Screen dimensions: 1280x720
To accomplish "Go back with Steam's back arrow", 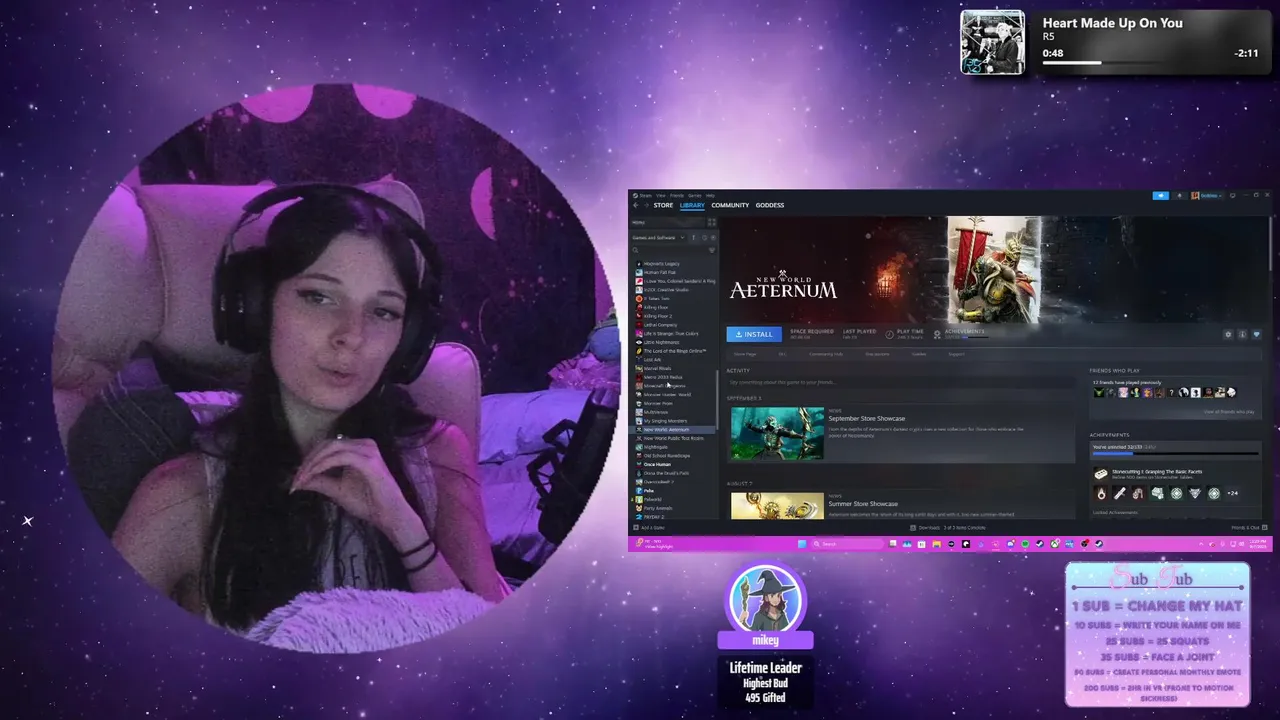I will pos(635,205).
